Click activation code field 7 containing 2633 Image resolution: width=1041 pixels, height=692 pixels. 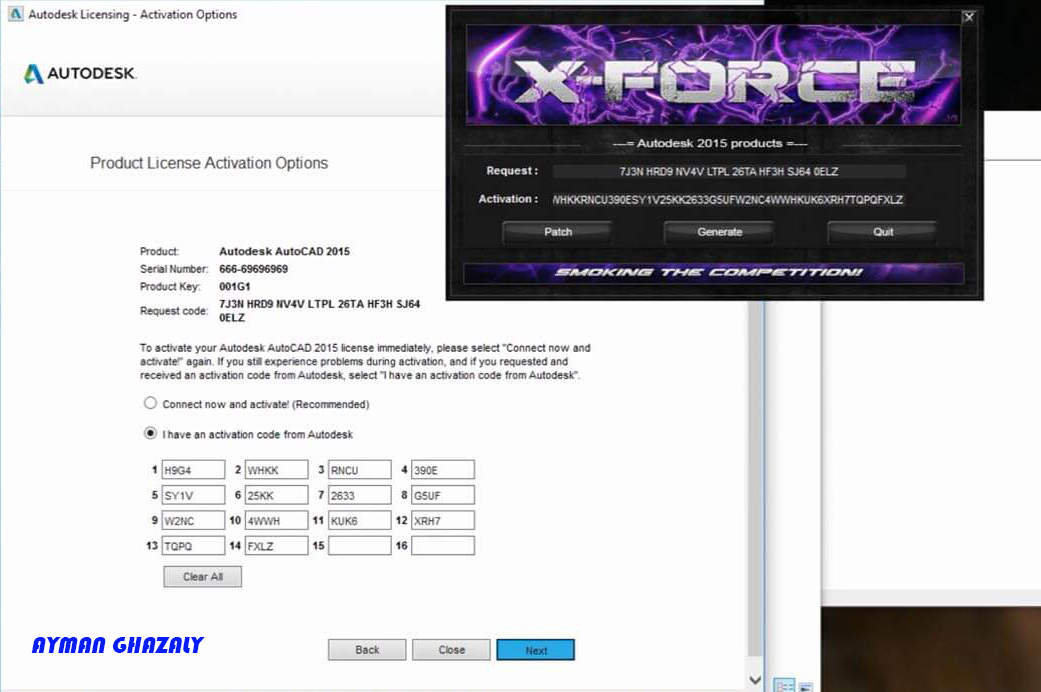[x=359, y=495]
